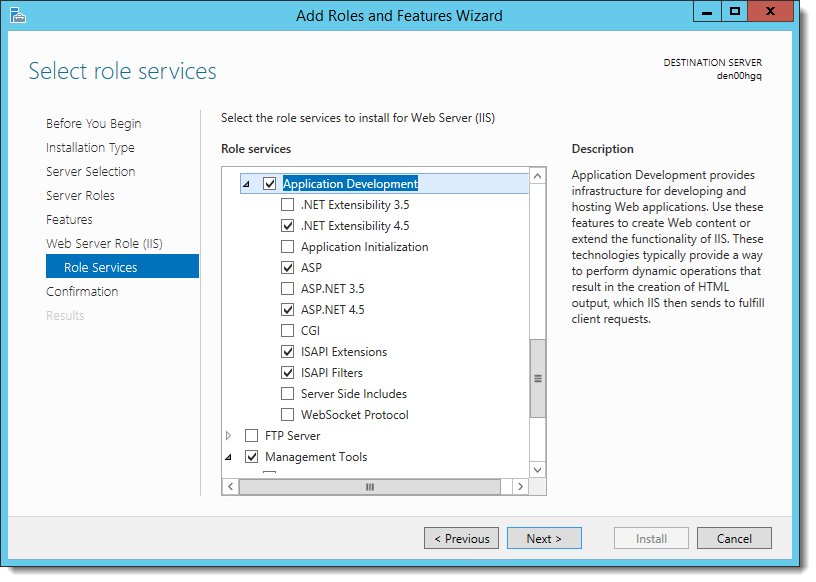The height and width of the screenshot is (582, 816).
Task: Check the .NET Extensibility 3.5 checkbox
Action: pos(287,205)
